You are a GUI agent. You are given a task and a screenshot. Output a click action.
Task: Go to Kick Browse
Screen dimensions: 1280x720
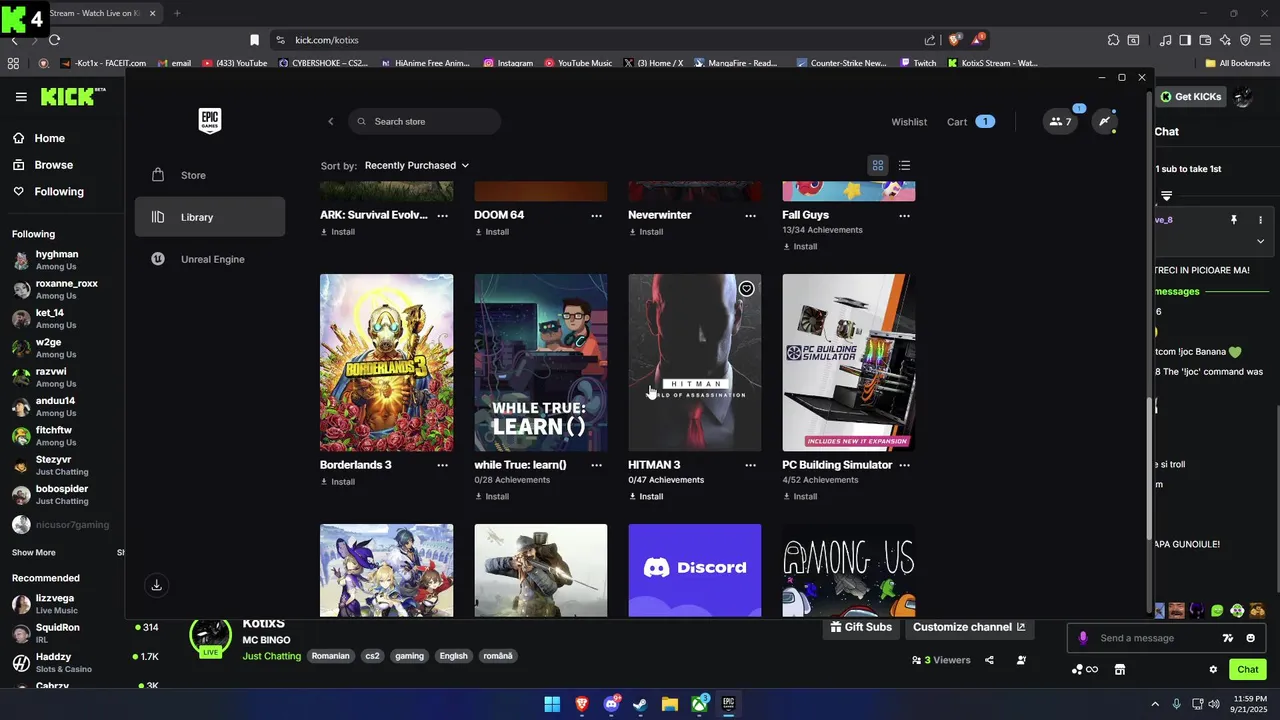[x=42, y=165]
